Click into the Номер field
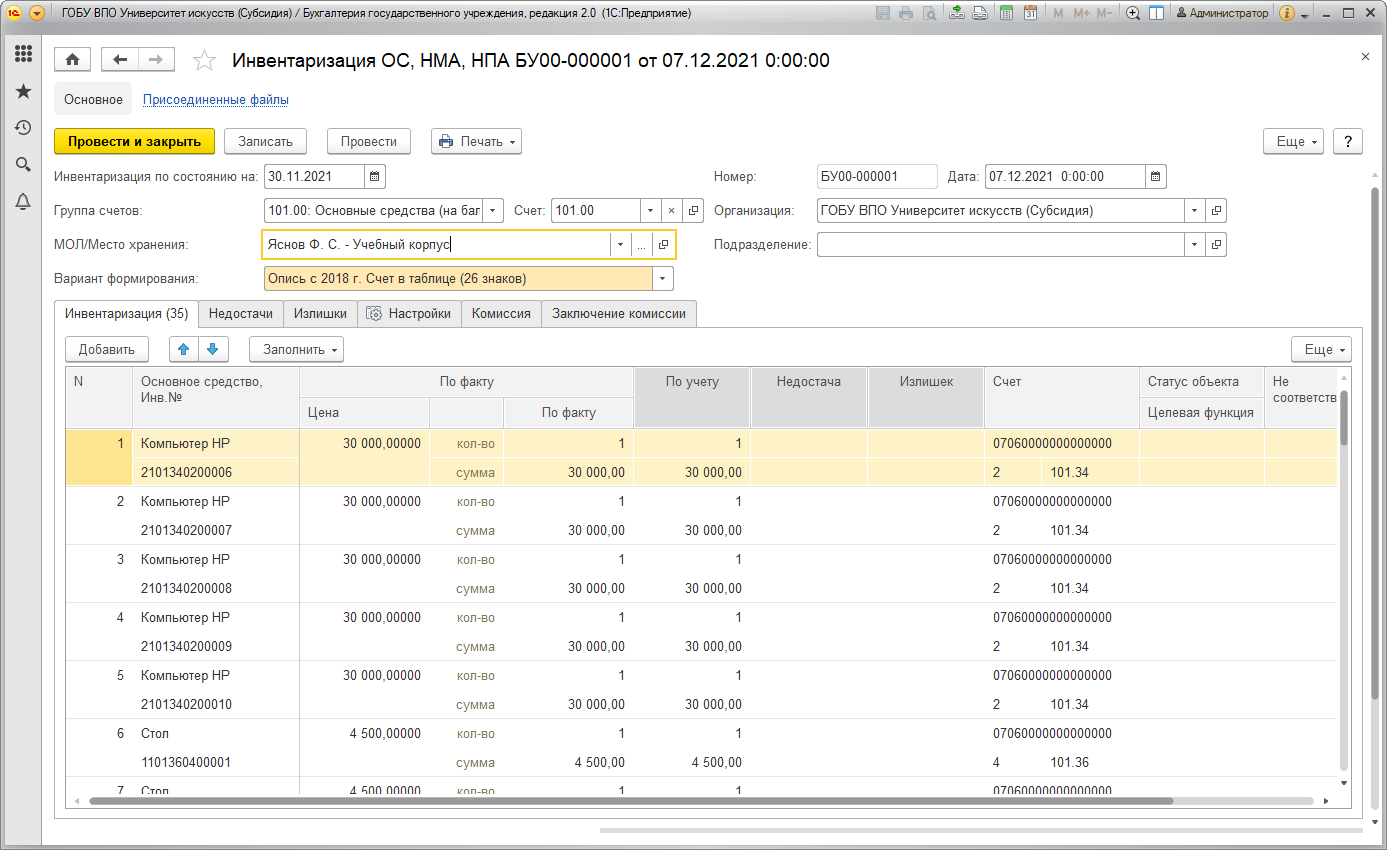This screenshot has width=1387, height=850. point(877,177)
